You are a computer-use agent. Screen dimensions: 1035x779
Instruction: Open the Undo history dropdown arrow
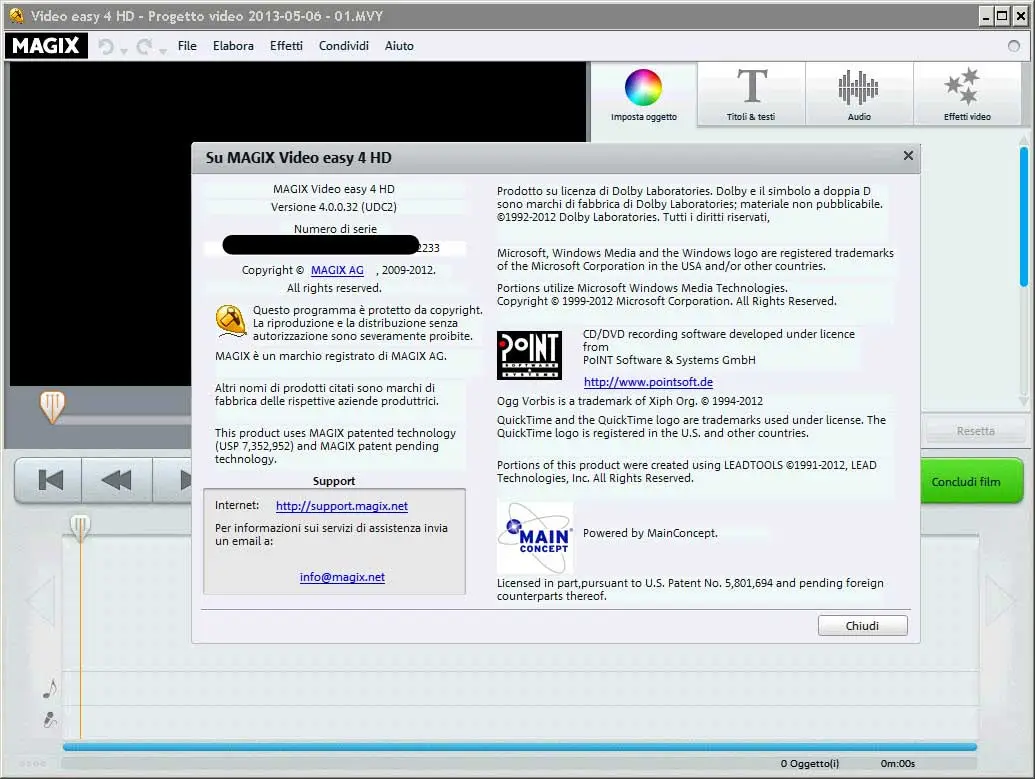[x=123, y=51]
